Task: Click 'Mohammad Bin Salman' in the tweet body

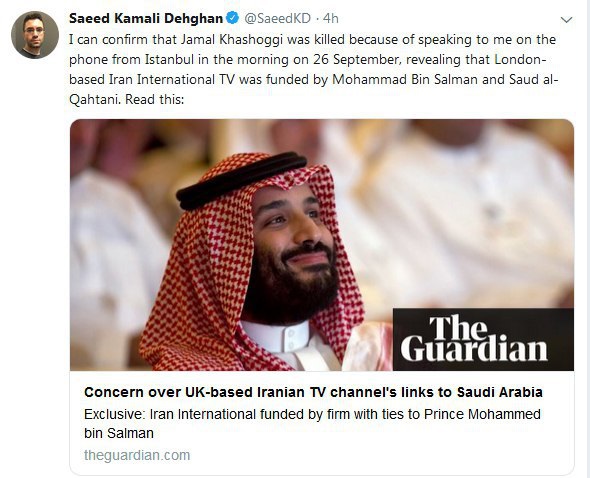Action: [x=404, y=80]
